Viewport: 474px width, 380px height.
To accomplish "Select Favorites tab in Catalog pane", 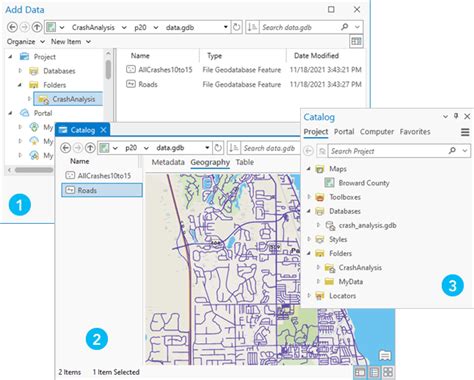I will point(415,132).
